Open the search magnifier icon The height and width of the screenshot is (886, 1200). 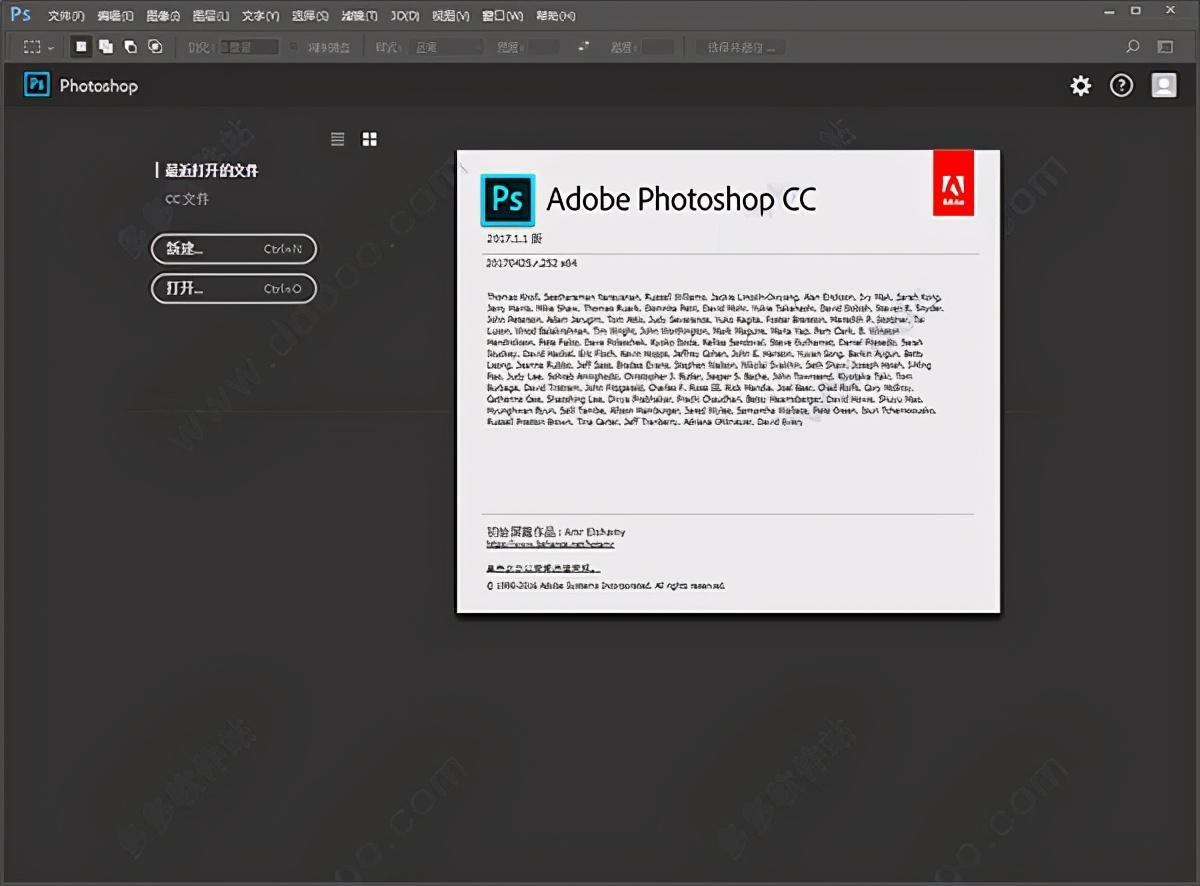click(x=1133, y=46)
